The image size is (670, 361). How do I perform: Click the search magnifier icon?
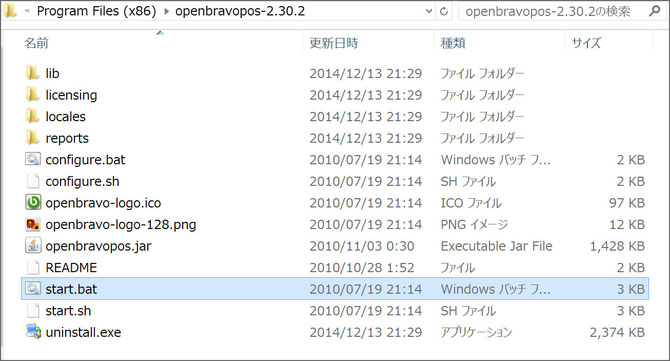click(655, 11)
